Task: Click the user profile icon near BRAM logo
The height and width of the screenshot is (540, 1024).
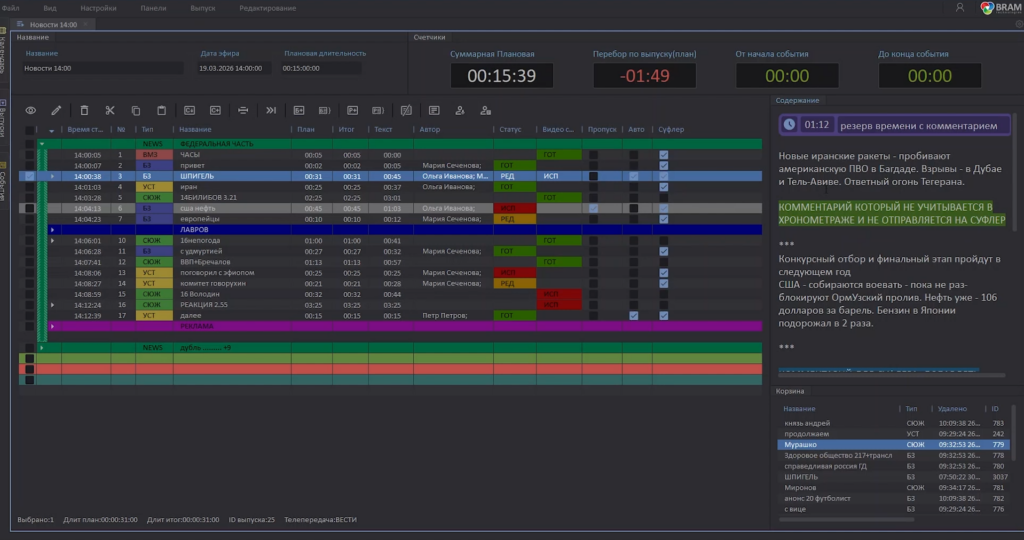Action: pyautogui.click(x=960, y=7)
